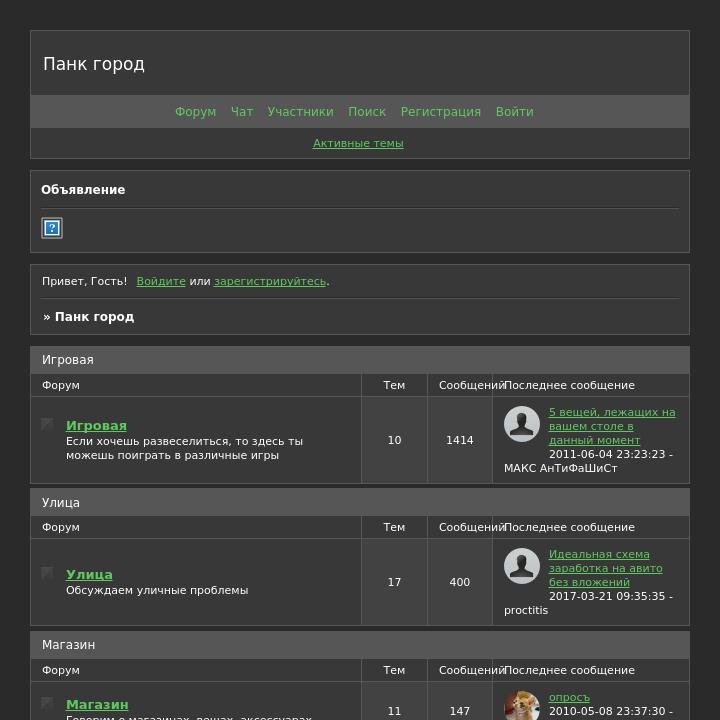720x720 pixels.
Task: Click the status icon beside Улица forum
Action: pyautogui.click(x=47, y=573)
